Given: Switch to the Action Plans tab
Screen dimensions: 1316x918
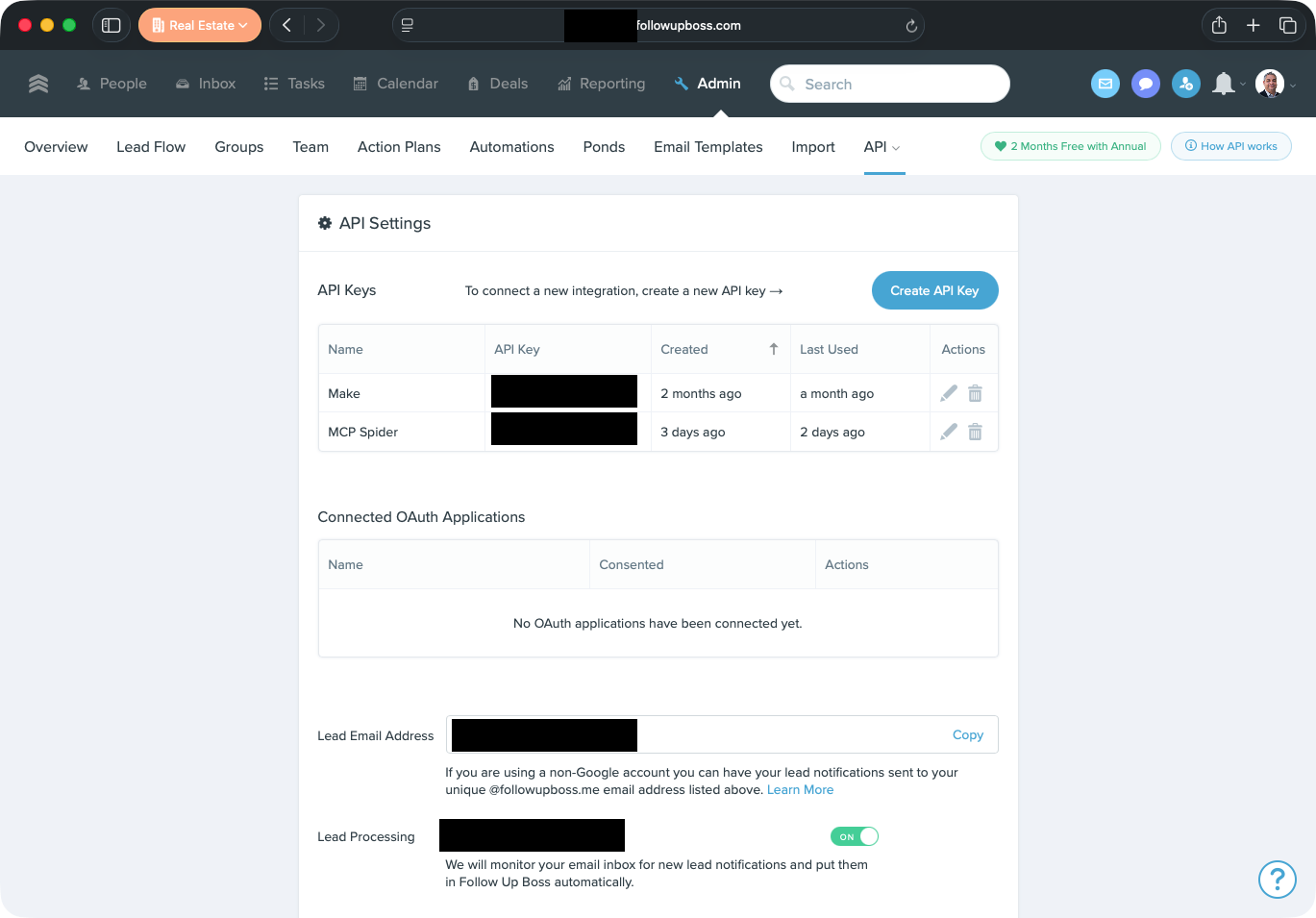Looking at the screenshot, I should coord(399,147).
